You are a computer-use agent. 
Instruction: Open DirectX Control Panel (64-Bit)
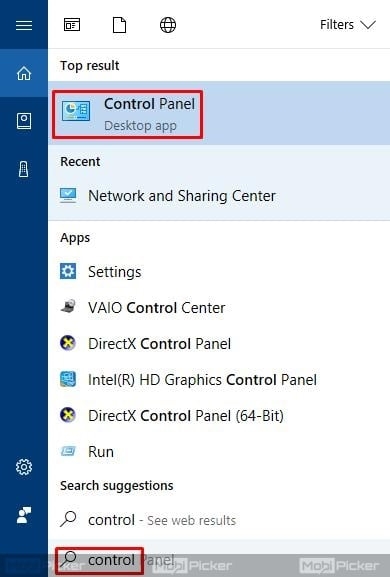click(219, 415)
